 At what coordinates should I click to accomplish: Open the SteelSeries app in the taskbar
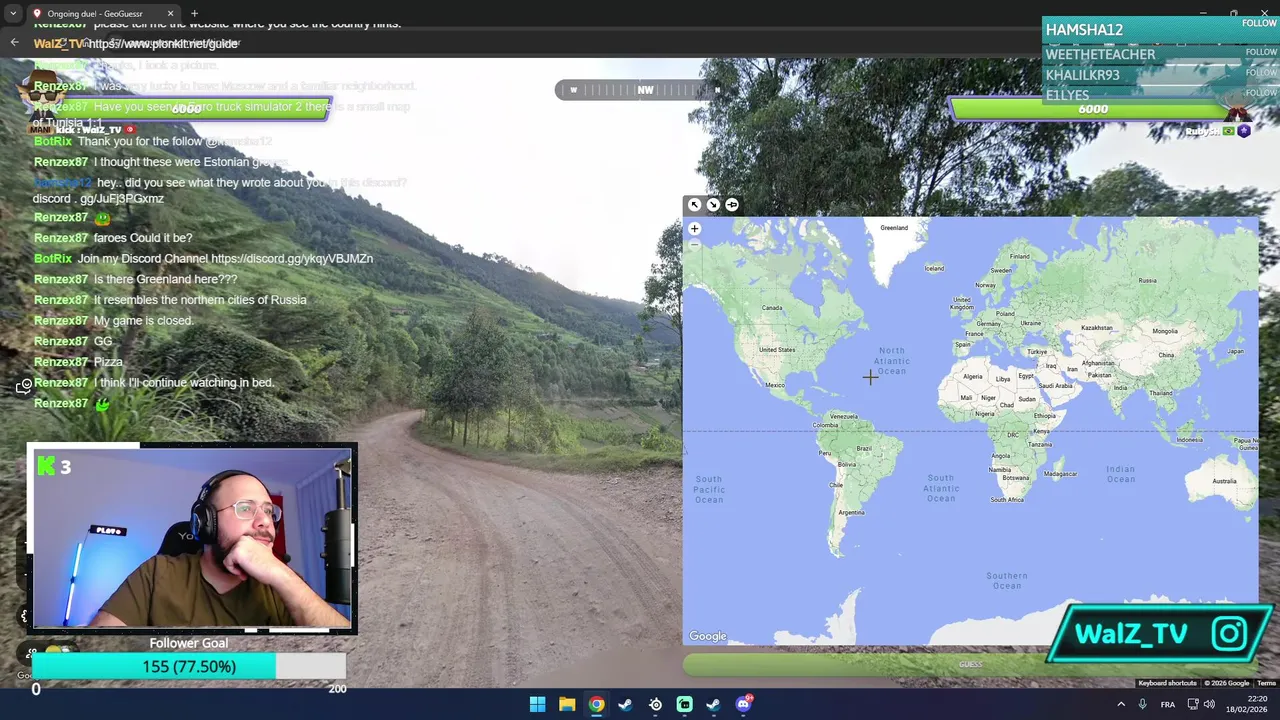click(x=655, y=704)
